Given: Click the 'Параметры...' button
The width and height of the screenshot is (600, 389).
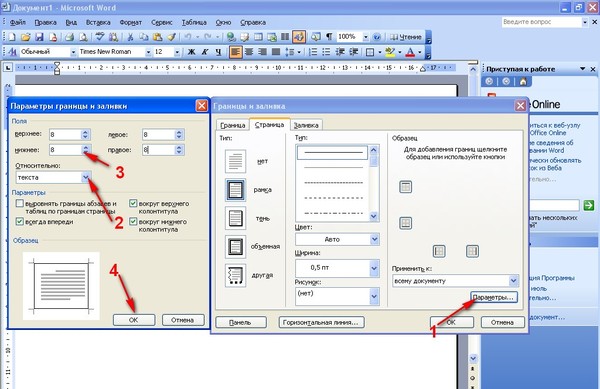Looking at the screenshot, I should pyautogui.click(x=494, y=297).
